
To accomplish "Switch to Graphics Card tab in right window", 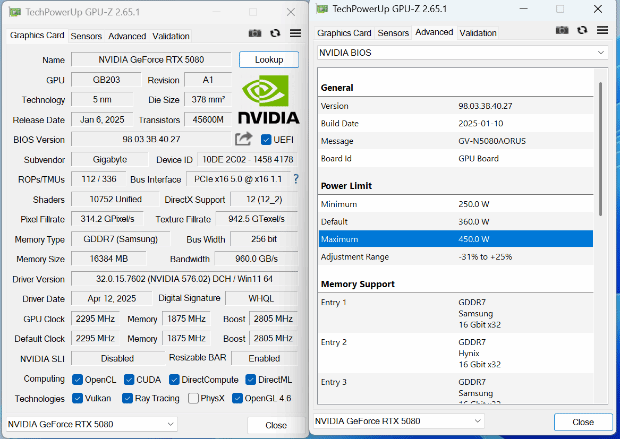I will click(x=344, y=33).
